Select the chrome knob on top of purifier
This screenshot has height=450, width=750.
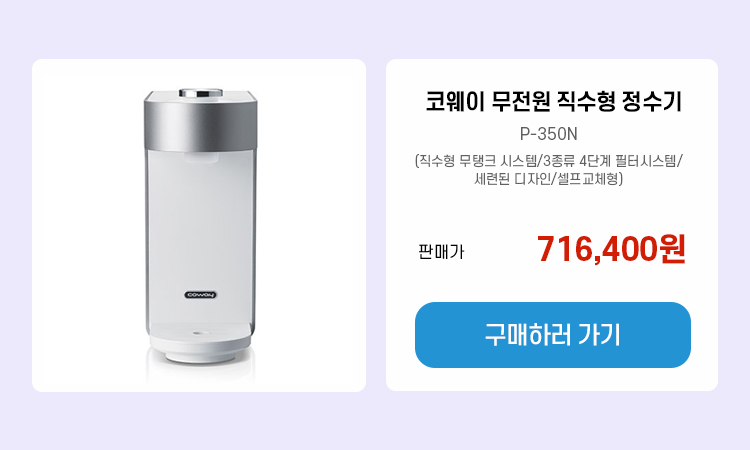201,93
